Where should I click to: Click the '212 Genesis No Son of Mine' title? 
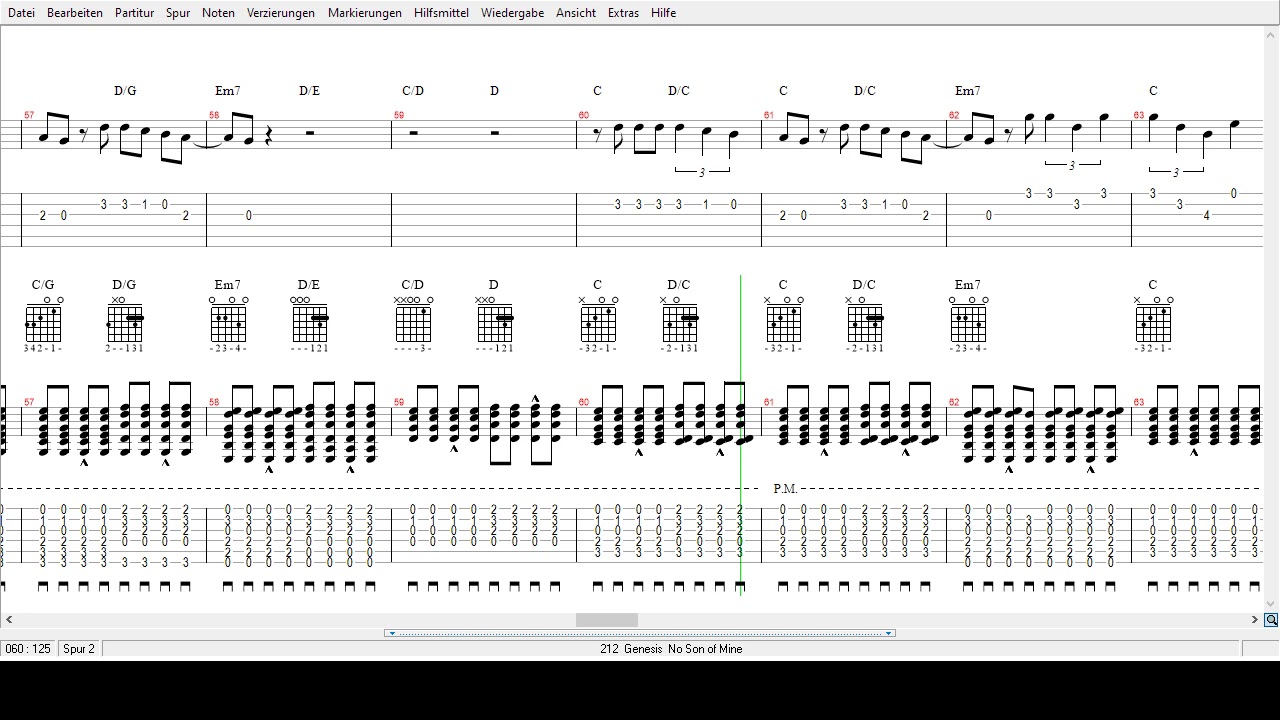click(671, 649)
